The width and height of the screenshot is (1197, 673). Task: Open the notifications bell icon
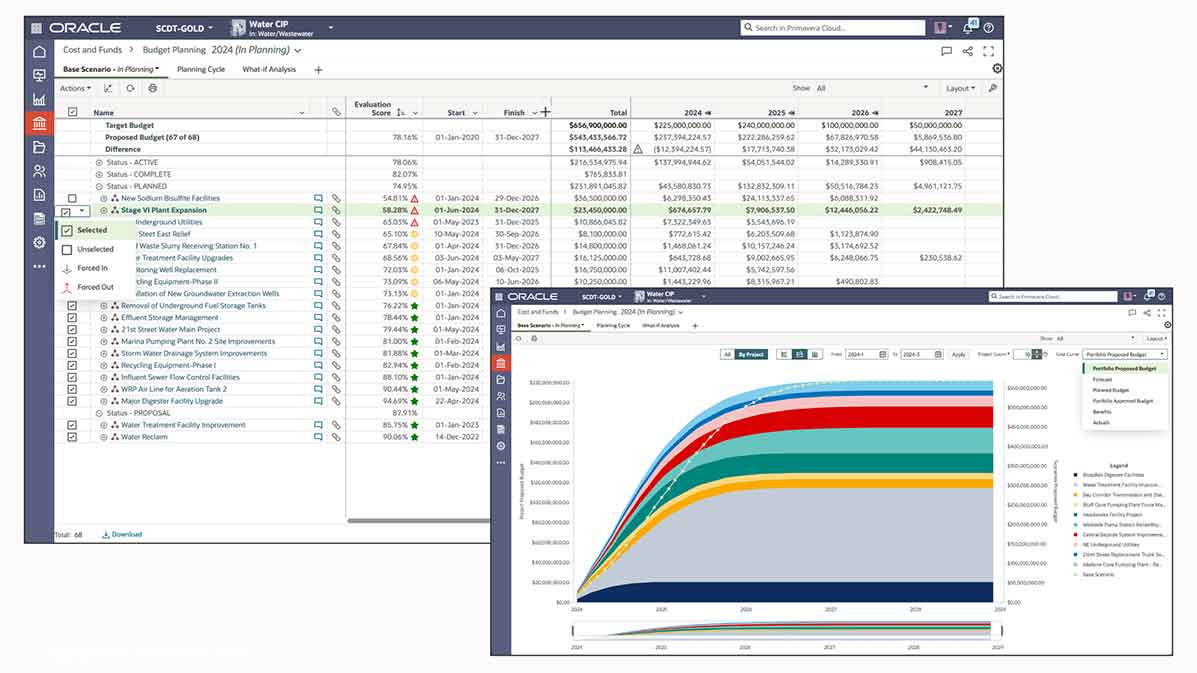click(x=968, y=28)
